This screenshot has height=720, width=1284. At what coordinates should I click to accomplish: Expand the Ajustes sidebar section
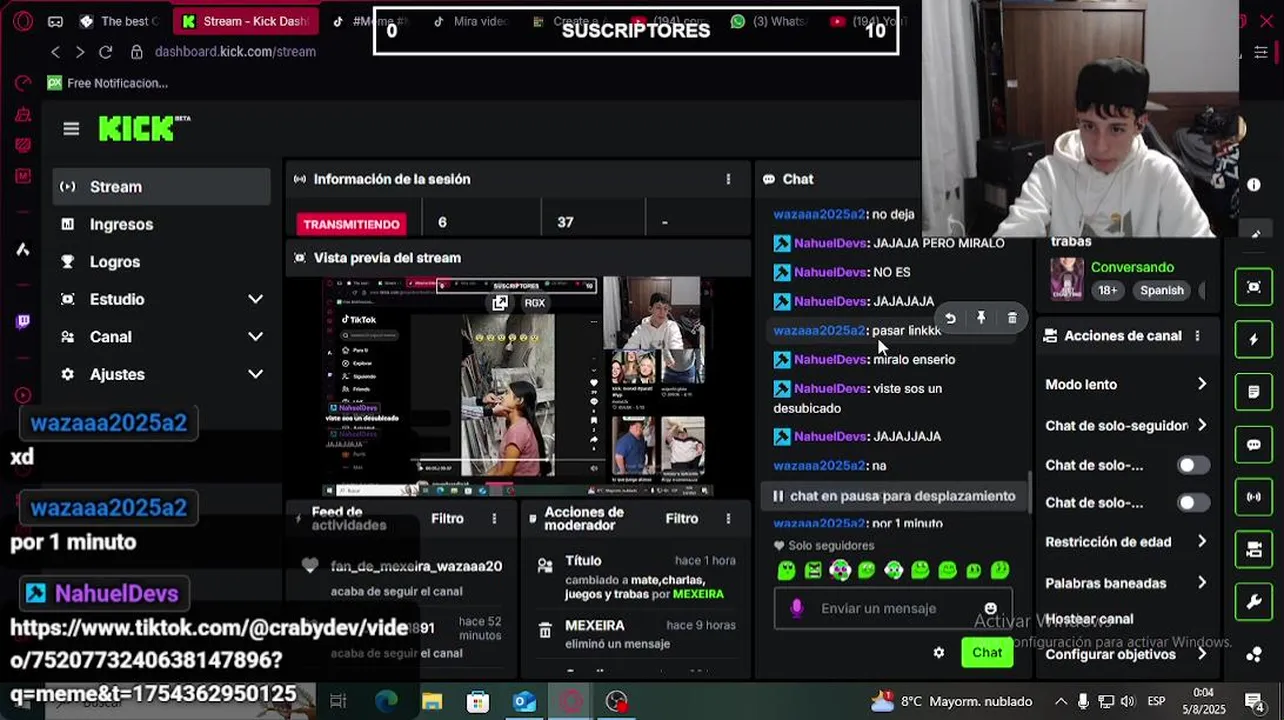pos(162,374)
